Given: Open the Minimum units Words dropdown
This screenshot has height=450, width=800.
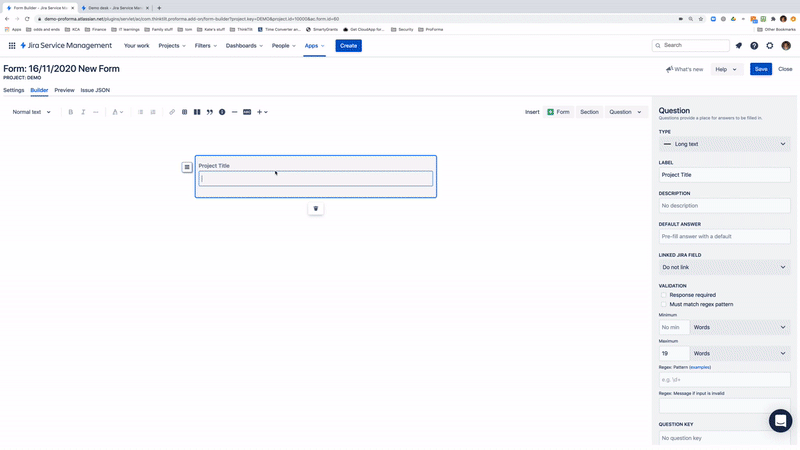Looking at the screenshot, I should click(x=740, y=327).
